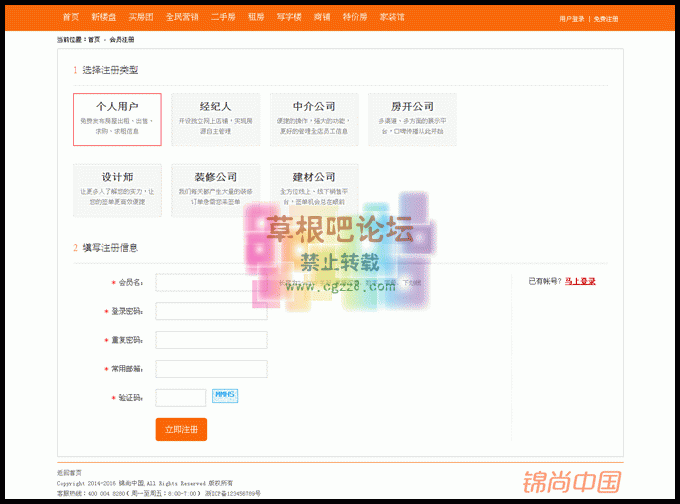Viewport: 680px width, 504px height.
Task: Select the 二手房 nav item
Action: point(223,17)
